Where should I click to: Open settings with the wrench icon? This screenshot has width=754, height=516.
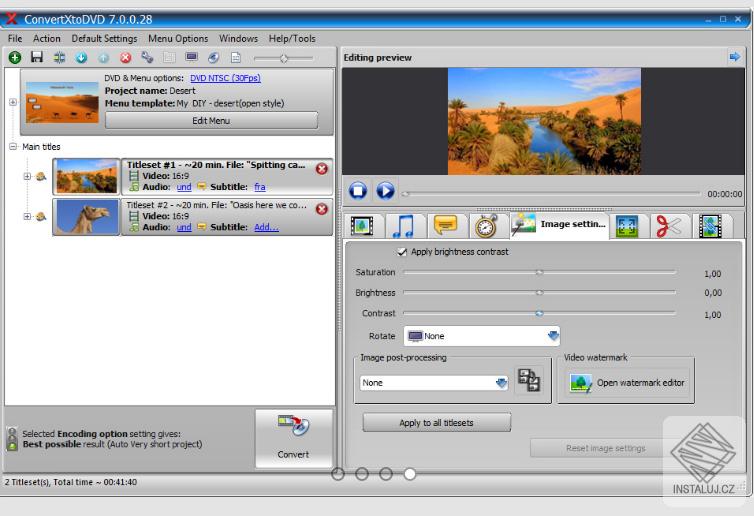147,58
